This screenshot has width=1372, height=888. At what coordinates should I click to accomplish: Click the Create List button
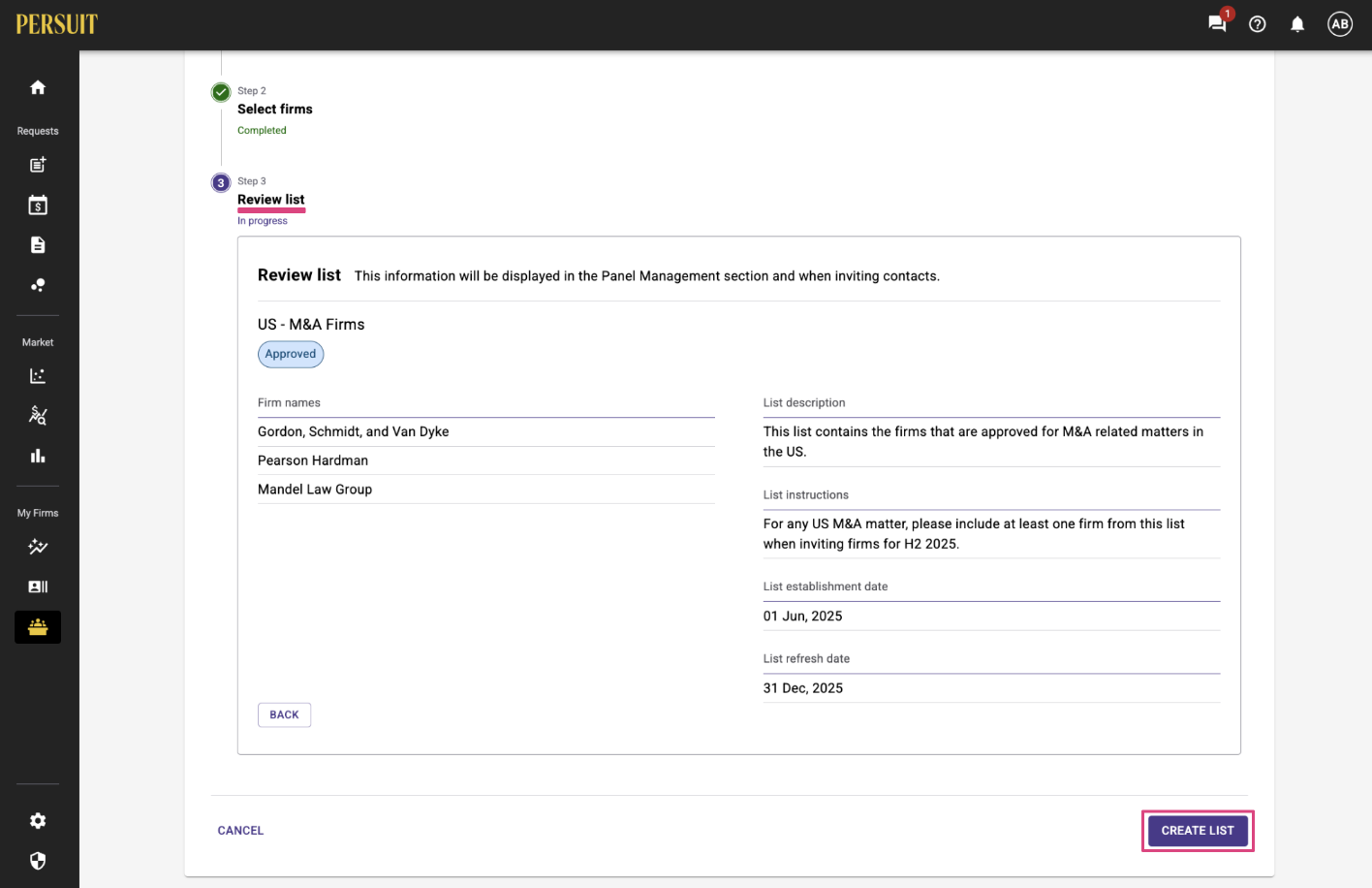click(x=1198, y=831)
